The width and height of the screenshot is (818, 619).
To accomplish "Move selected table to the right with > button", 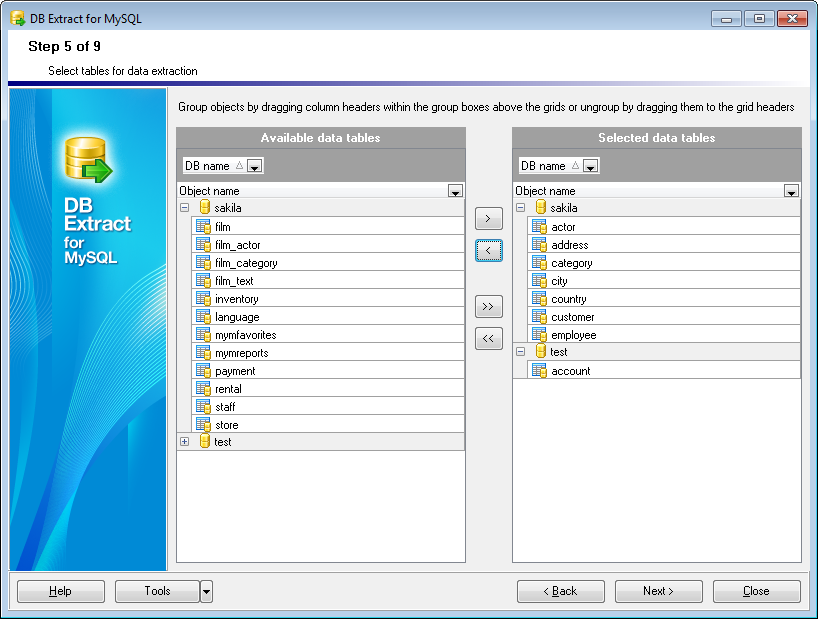I will pyautogui.click(x=488, y=218).
